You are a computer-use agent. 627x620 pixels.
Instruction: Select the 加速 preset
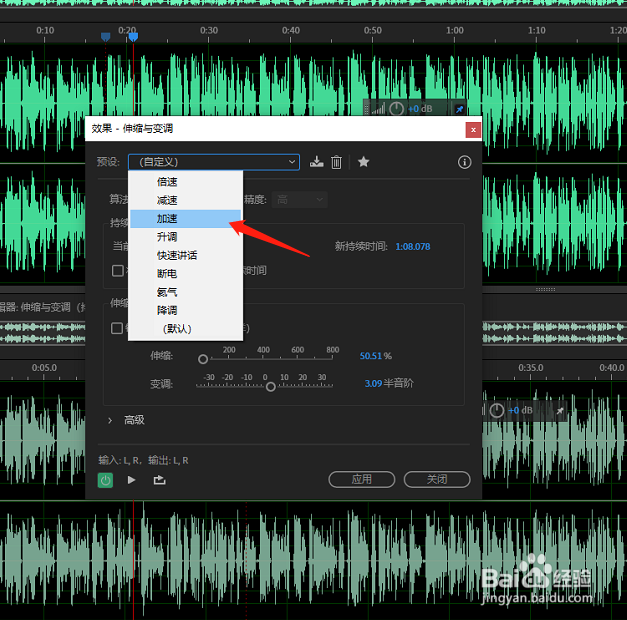[x=186, y=219]
